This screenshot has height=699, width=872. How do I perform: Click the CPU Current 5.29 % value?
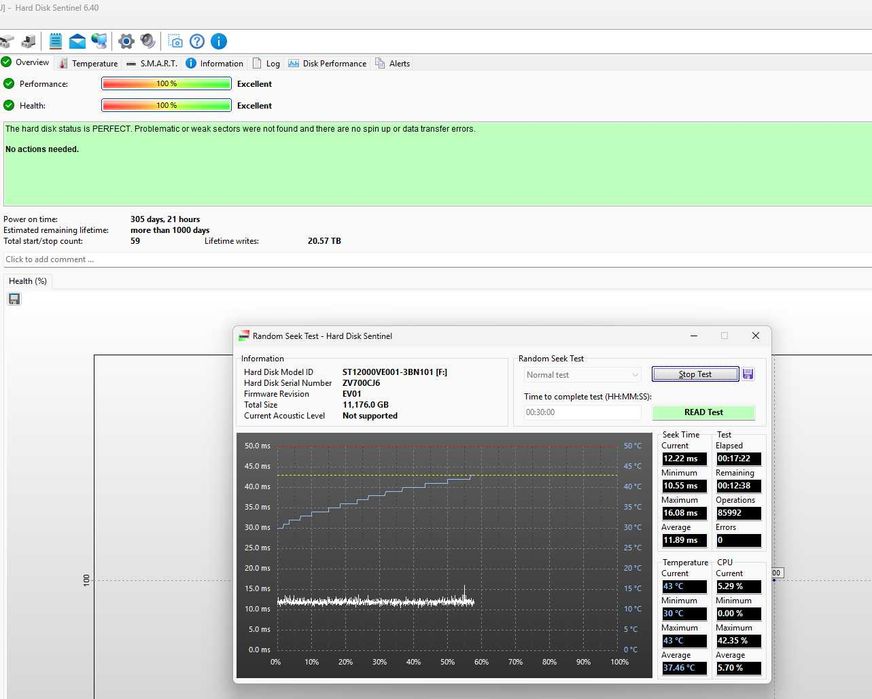[x=739, y=587]
